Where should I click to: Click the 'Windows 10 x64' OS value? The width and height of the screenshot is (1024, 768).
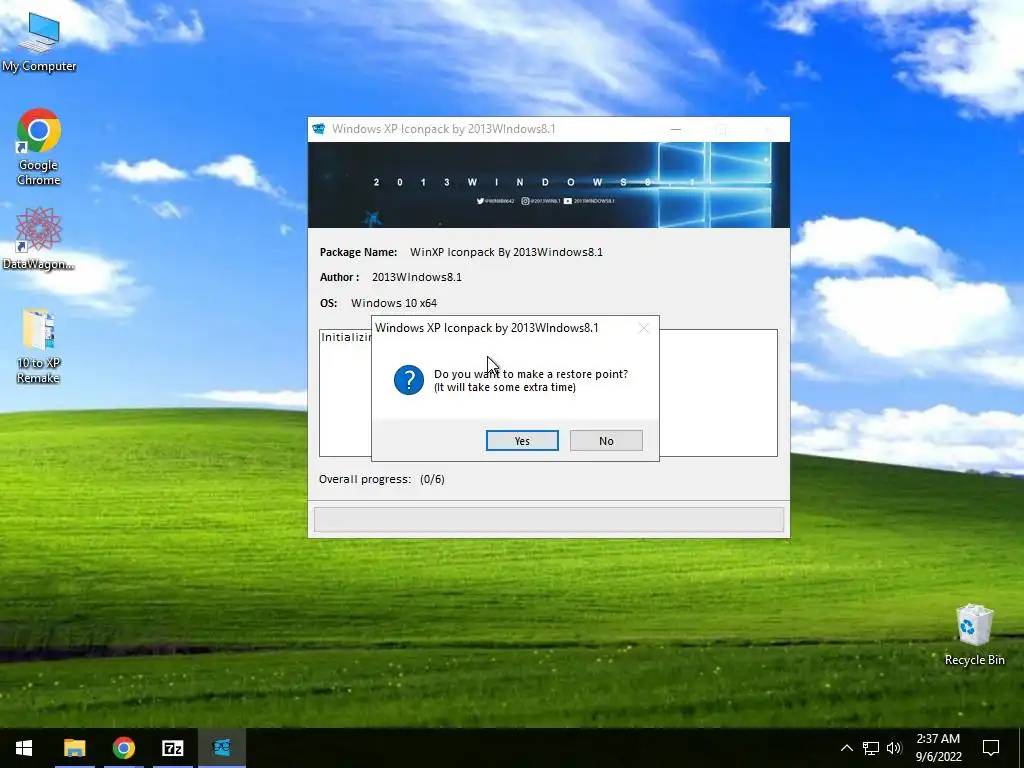(394, 303)
